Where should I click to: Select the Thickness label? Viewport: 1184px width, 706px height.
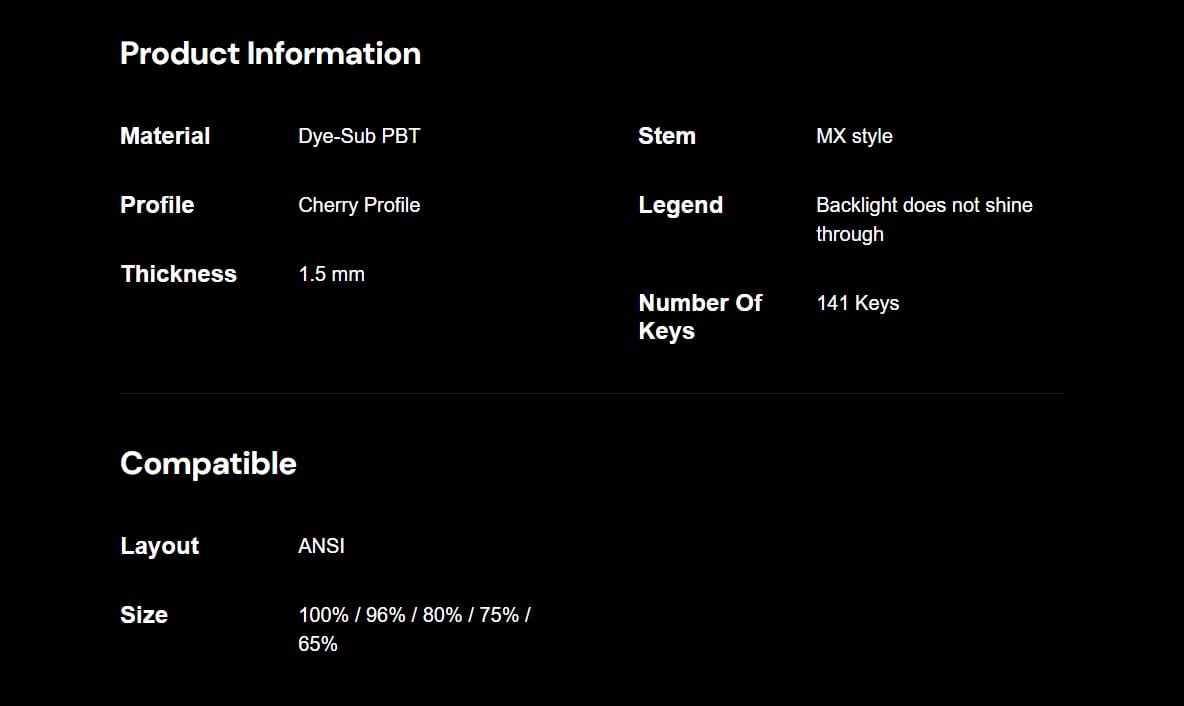tap(179, 273)
